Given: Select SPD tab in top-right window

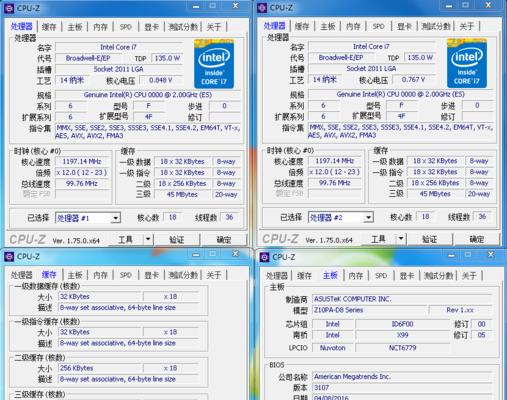Looking at the screenshot, I should pyautogui.click(x=379, y=26).
